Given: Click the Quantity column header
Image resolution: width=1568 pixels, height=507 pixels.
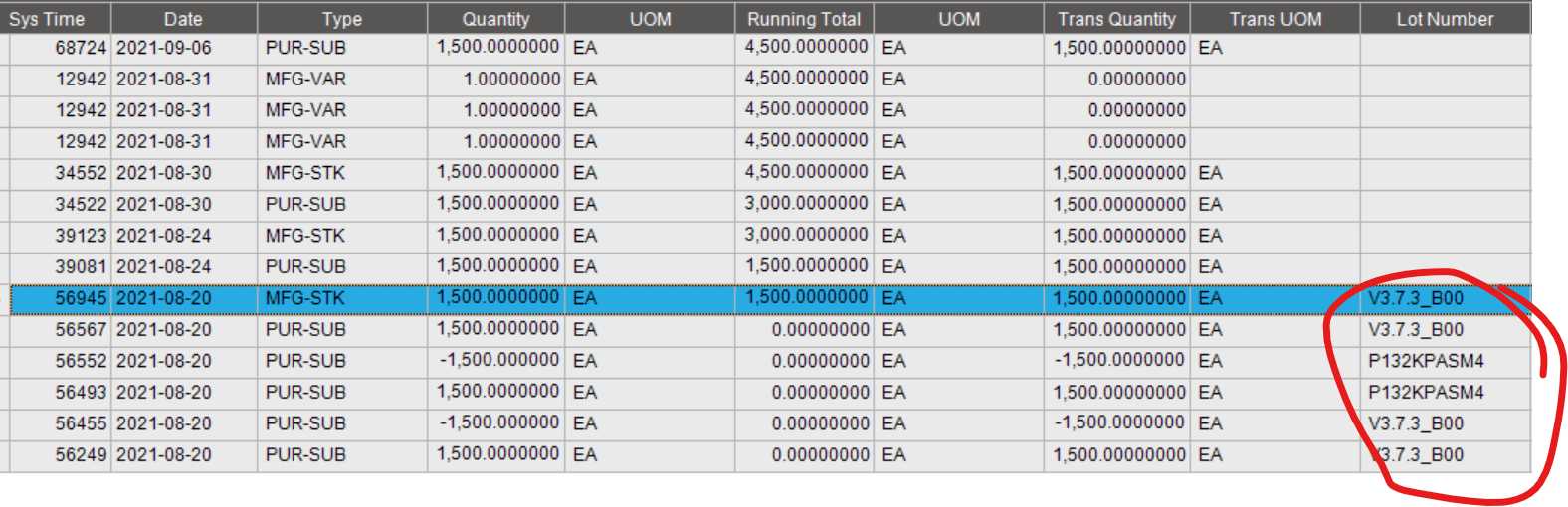Looking at the screenshot, I should pos(495,18).
